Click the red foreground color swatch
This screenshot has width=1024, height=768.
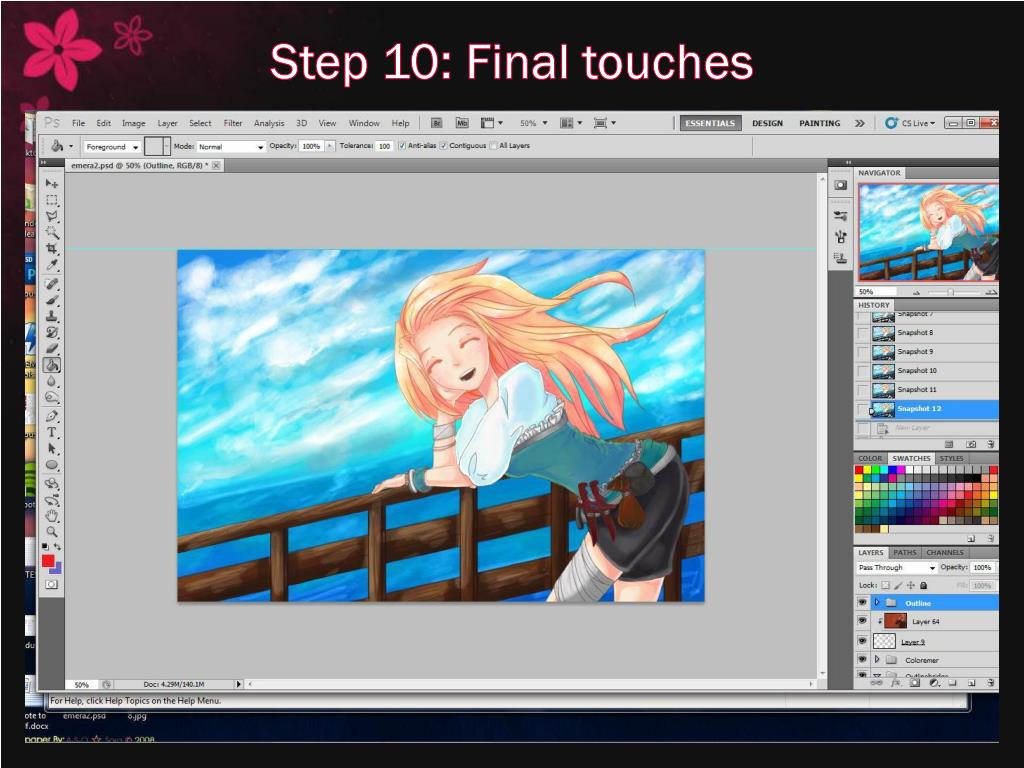48,561
